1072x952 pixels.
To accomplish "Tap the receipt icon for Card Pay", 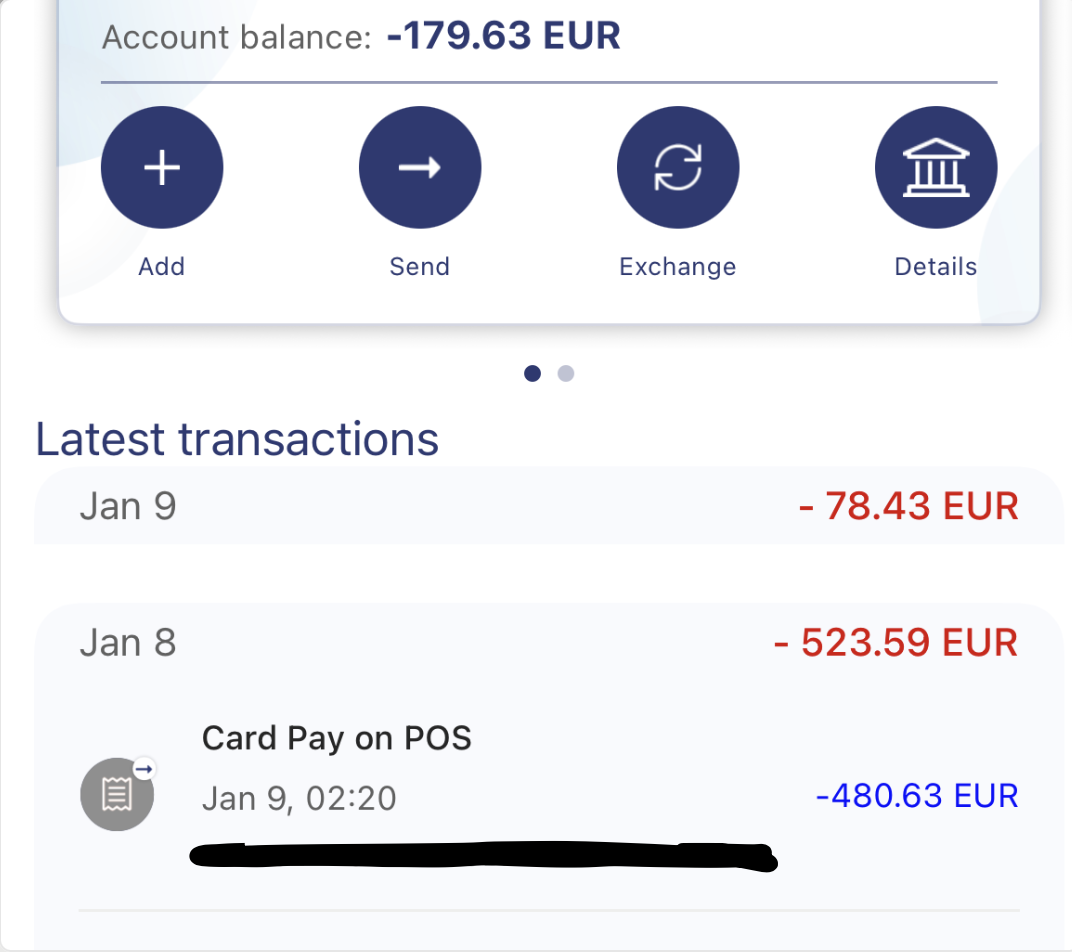I will (117, 795).
